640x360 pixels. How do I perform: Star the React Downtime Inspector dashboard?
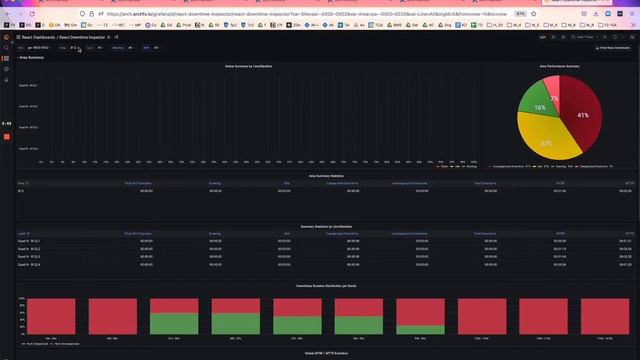[109, 37]
